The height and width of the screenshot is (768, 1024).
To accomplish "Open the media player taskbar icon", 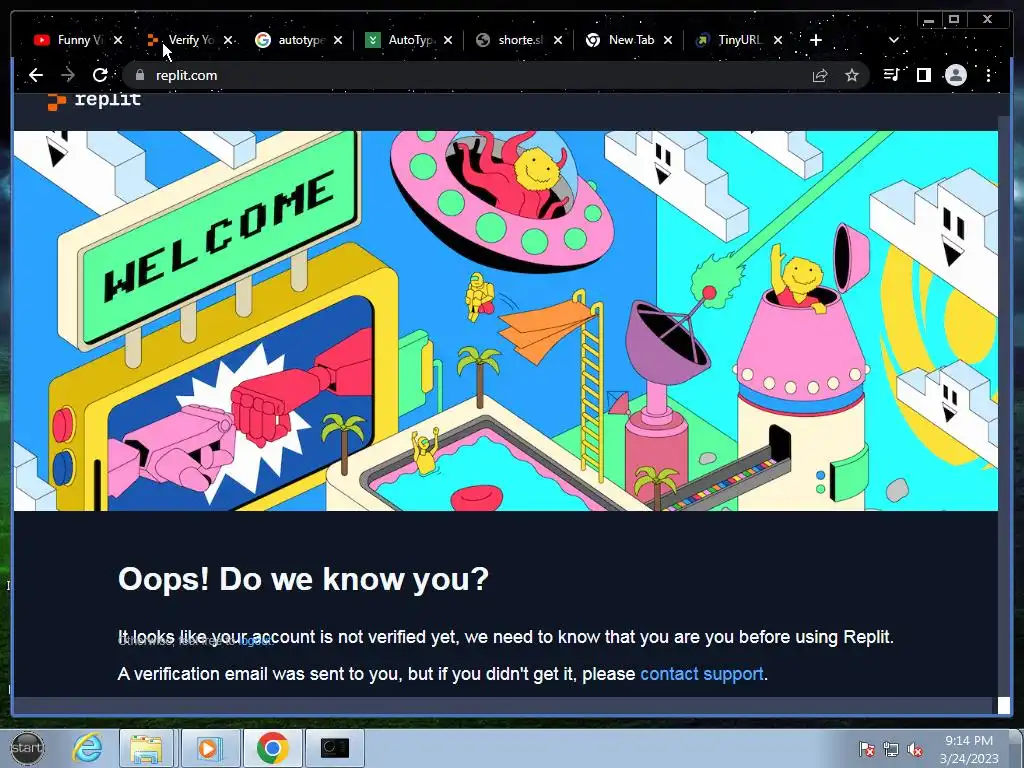I will pyautogui.click(x=210, y=748).
